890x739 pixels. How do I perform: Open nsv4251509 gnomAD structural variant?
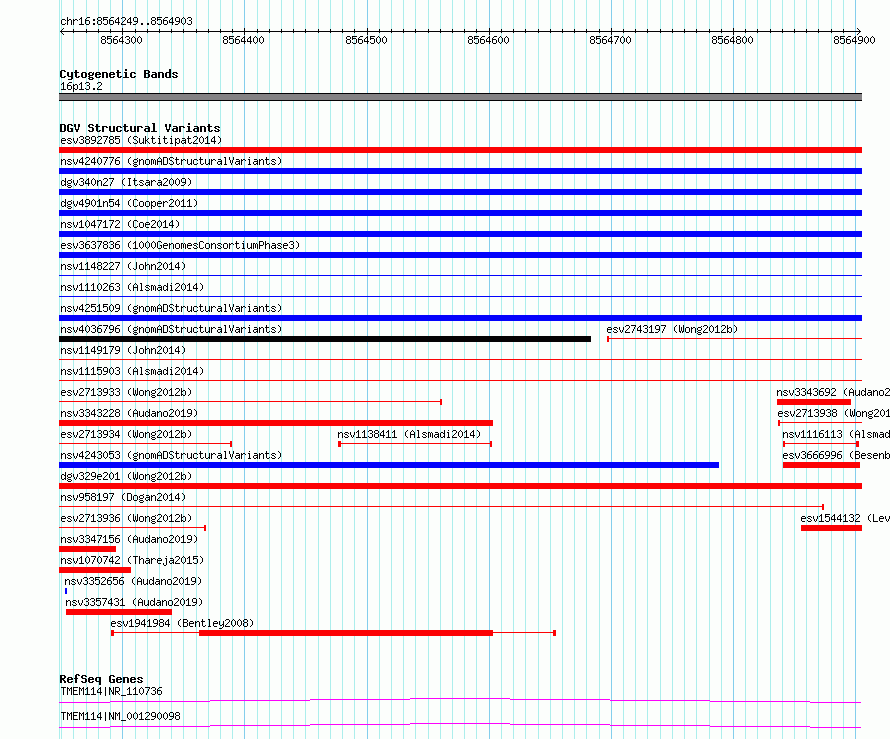click(171, 308)
